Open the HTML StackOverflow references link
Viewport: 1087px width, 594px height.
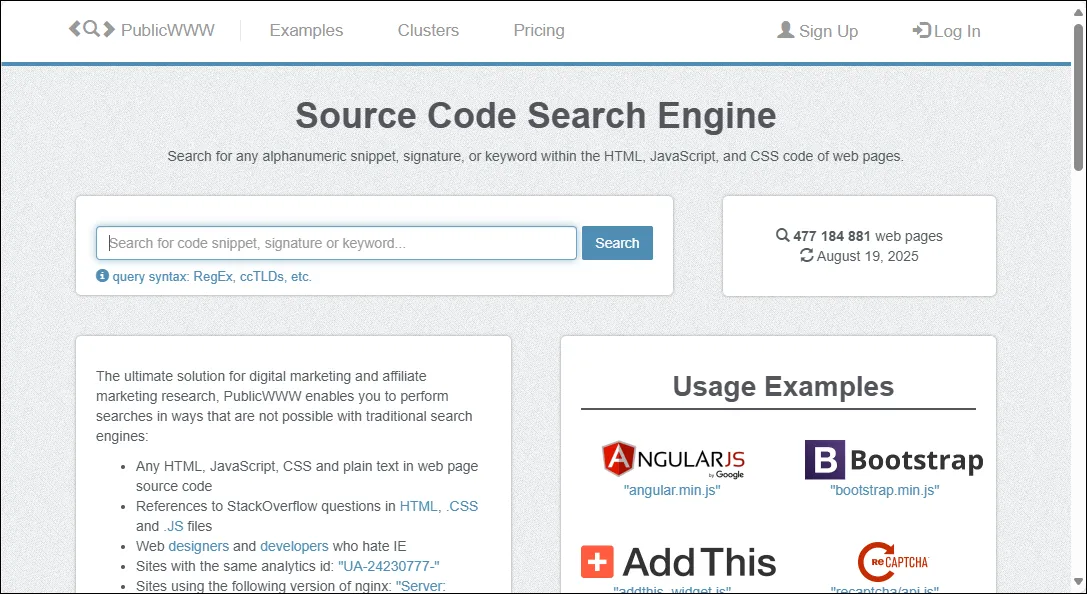tap(419, 506)
